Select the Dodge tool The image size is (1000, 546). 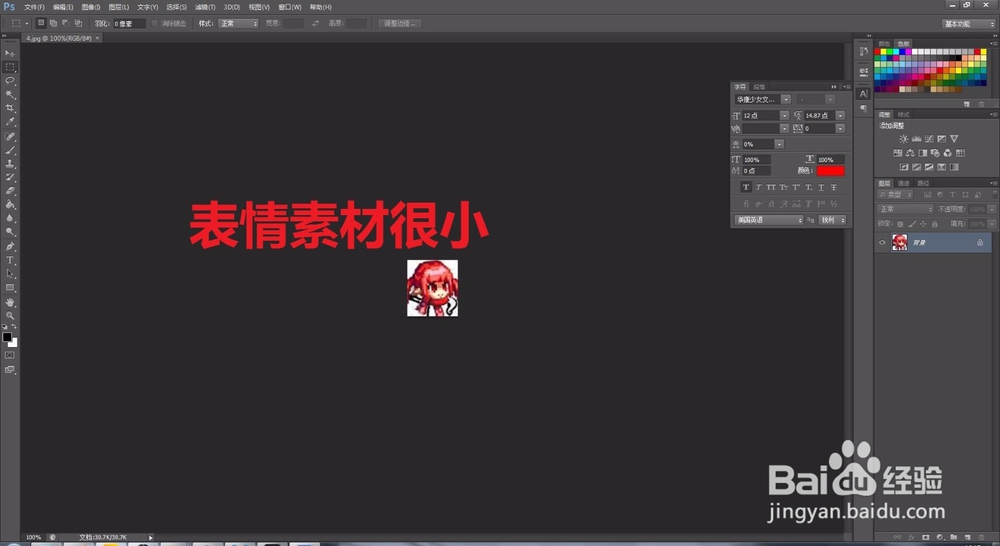(10, 232)
